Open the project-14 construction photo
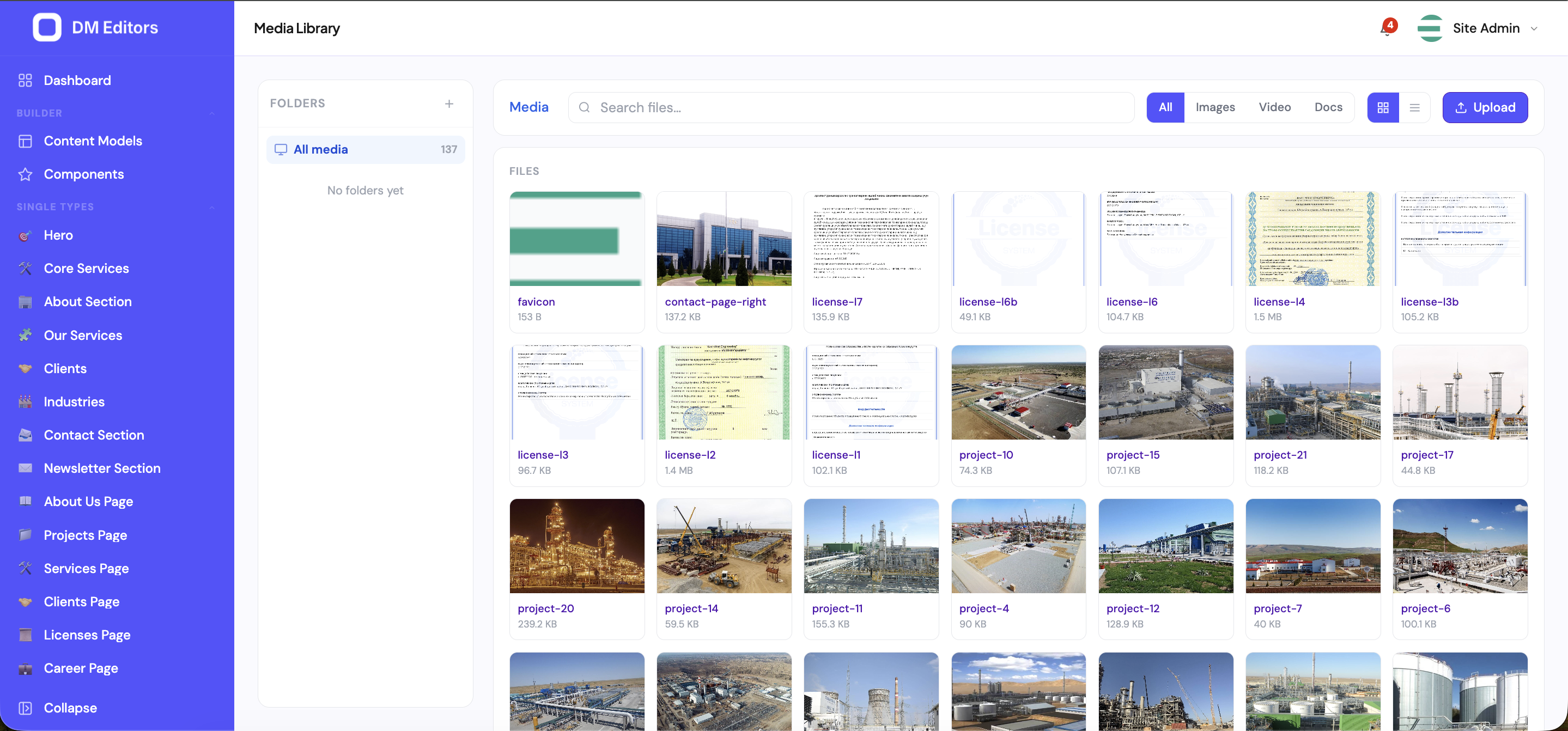Viewport: 1568px width, 731px height. pyautogui.click(x=724, y=546)
